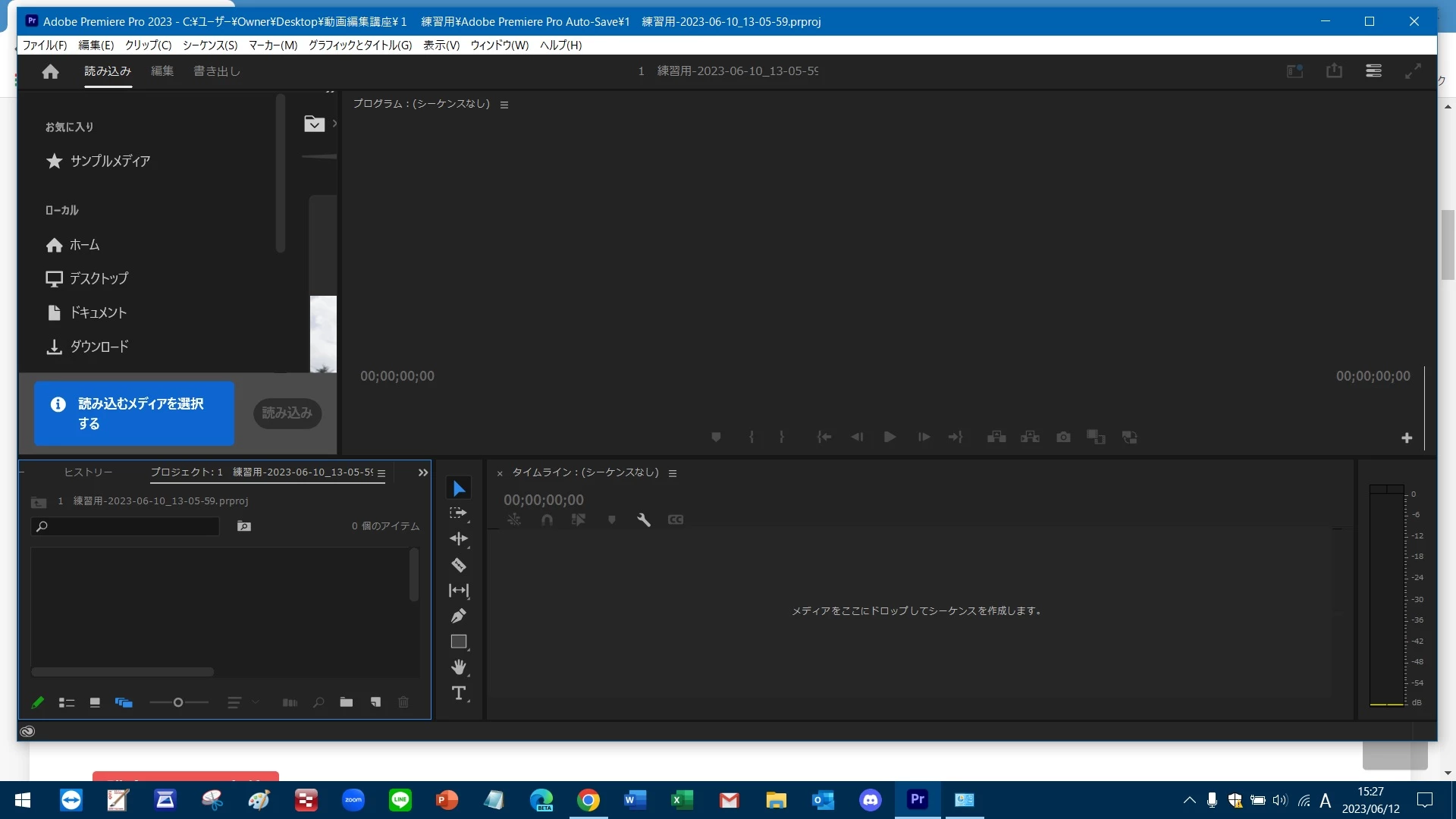1456x819 pixels.
Task: Click Go to Out point button
Action: coord(955,437)
